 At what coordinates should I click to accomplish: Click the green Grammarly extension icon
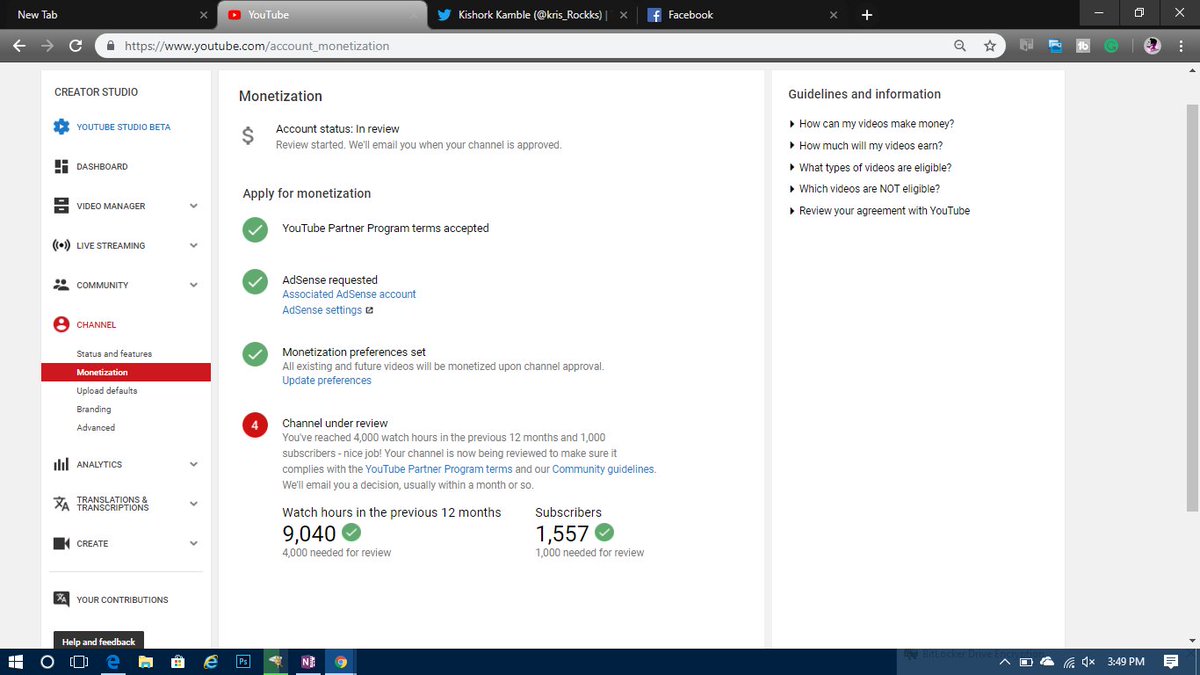pyautogui.click(x=1111, y=46)
